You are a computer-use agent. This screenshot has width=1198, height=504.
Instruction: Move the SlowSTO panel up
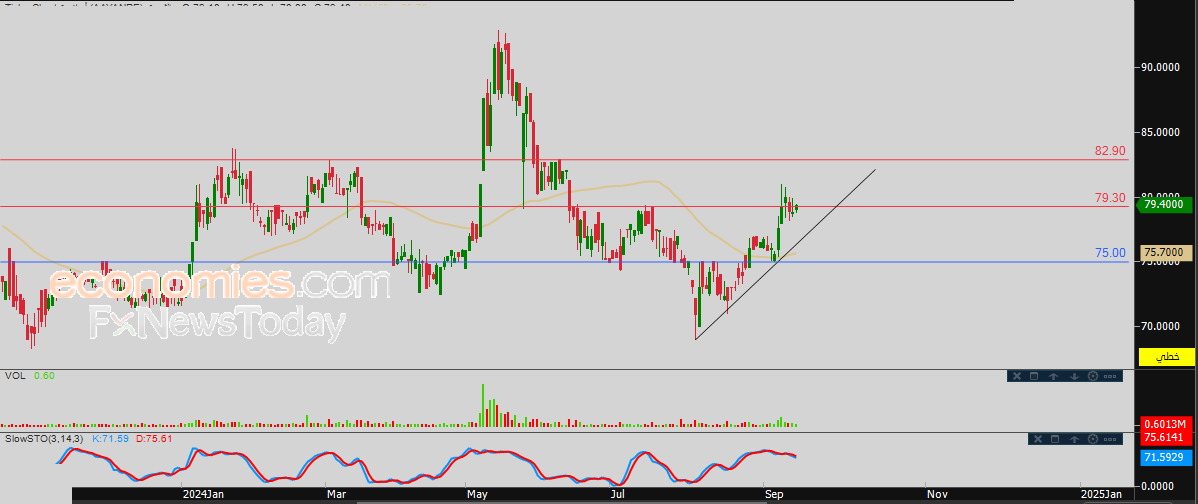[x=1074, y=438]
